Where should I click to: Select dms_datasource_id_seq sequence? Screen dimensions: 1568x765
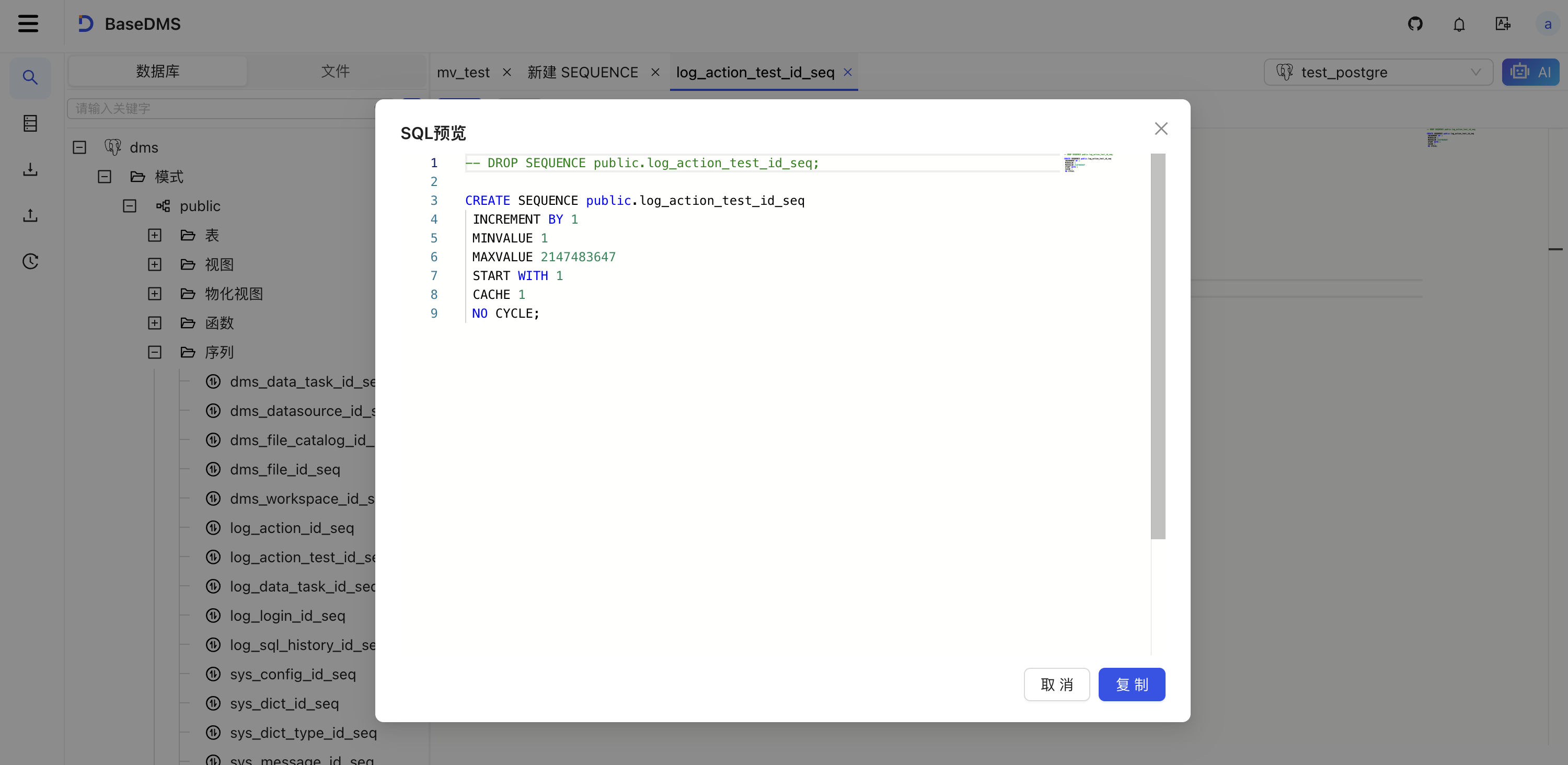(303, 411)
